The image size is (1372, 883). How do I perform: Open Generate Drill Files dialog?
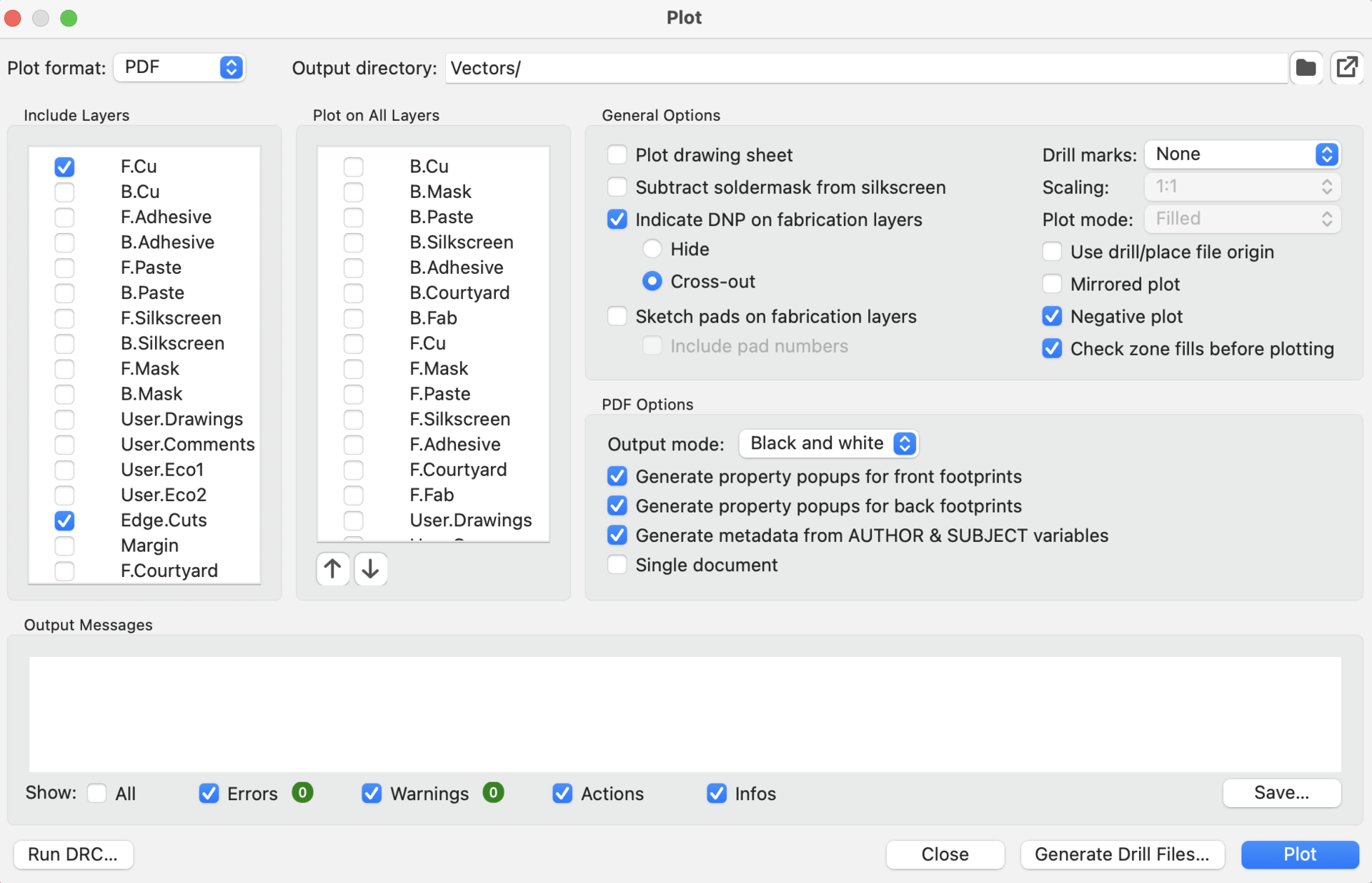[1121, 854]
